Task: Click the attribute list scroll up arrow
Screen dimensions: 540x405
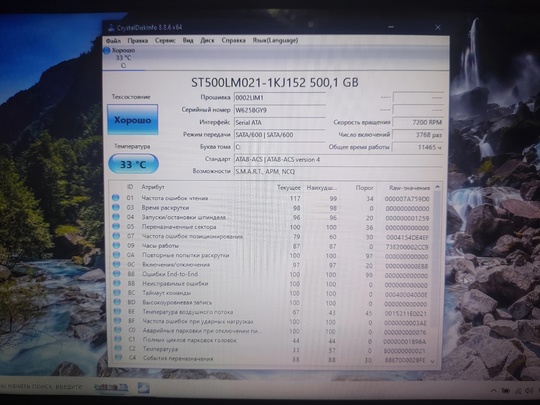Action: point(437,187)
